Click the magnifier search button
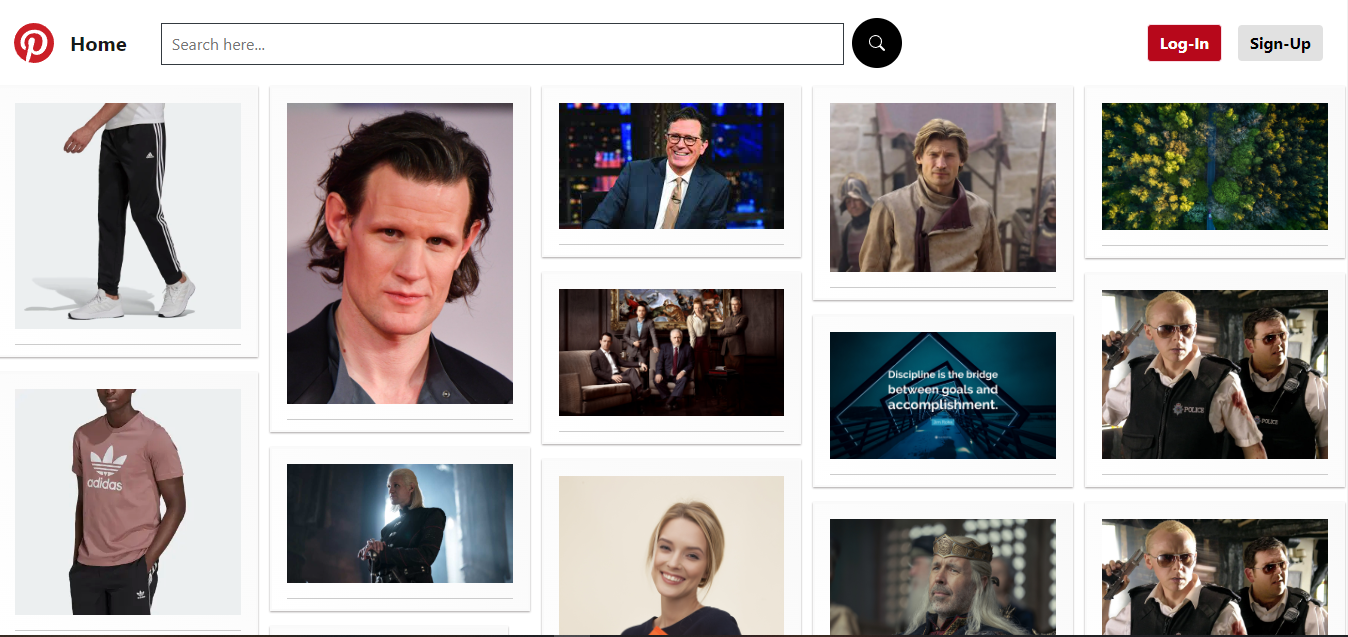This screenshot has height=637, width=1348. [877, 43]
